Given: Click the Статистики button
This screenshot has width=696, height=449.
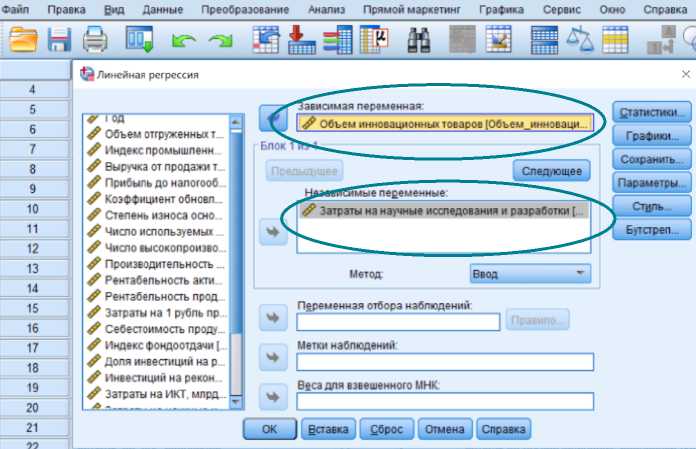Looking at the screenshot, I should click(x=652, y=112).
